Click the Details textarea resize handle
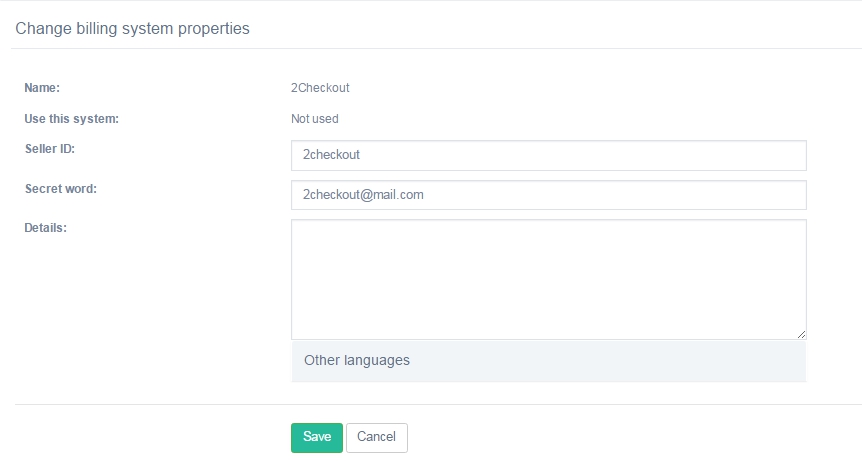Image resolution: width=862 pixels, height=461 pixels. (x=802, y=334)
